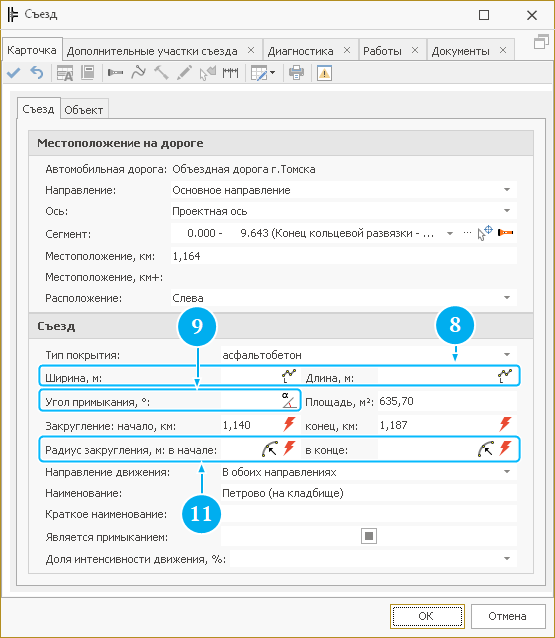555x638 pixels.
Task: Measure width with Ширина polyline icon
Action: tap(289, 376)
